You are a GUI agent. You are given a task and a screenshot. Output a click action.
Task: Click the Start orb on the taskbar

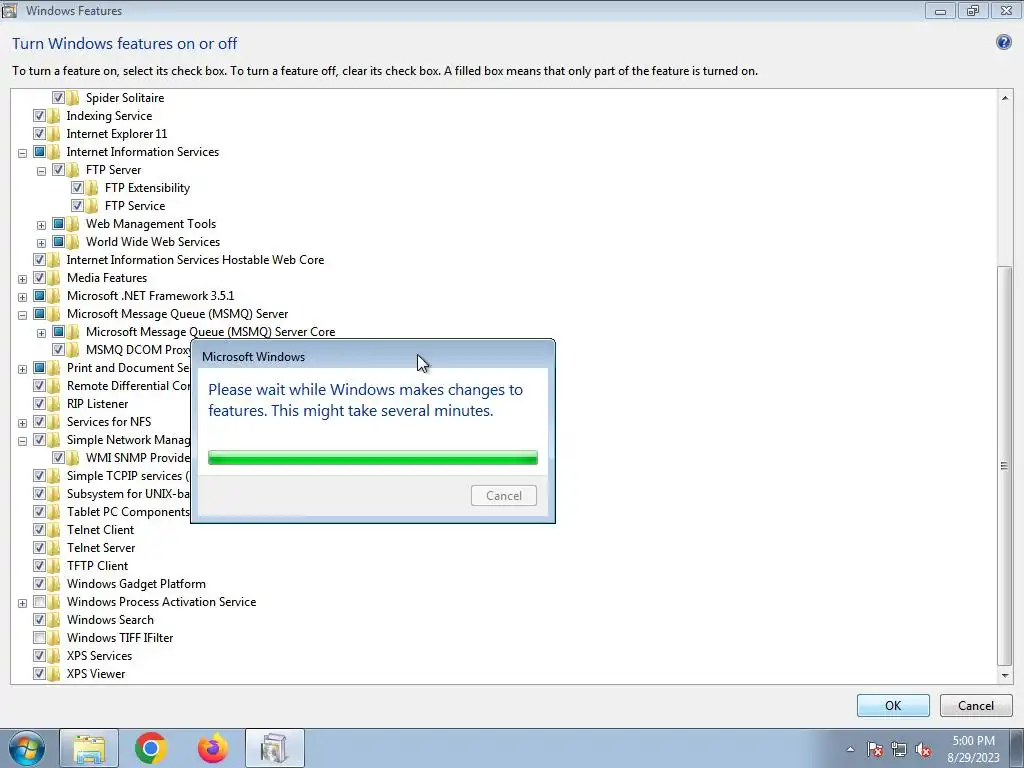[x=27, y=748]
